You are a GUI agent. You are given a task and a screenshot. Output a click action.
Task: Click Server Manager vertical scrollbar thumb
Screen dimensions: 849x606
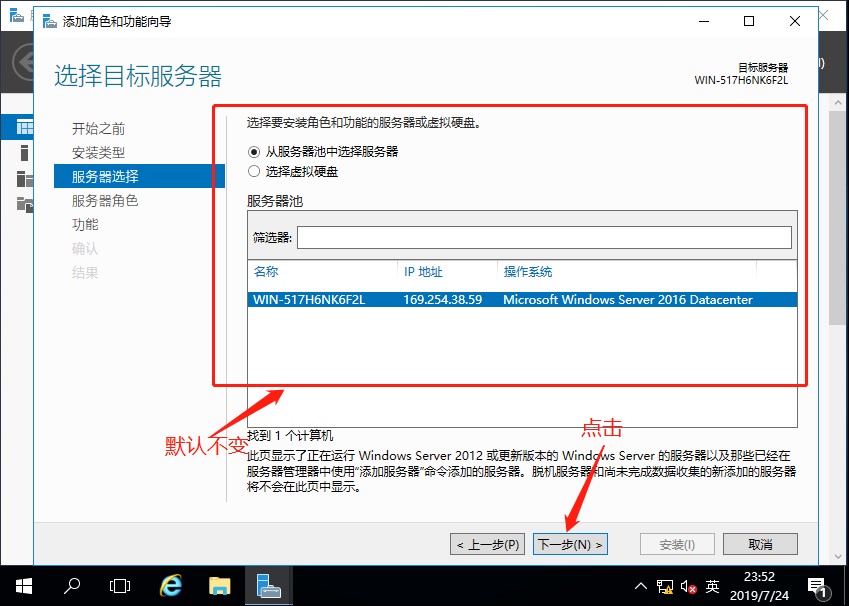(x=839, y=219)
